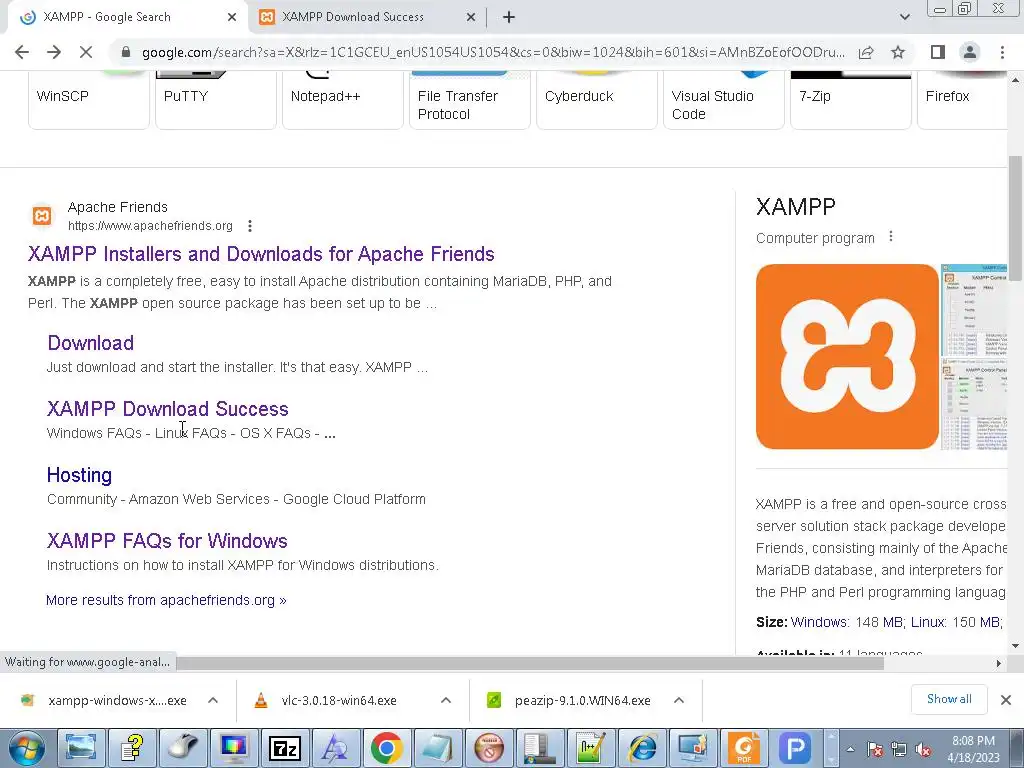Open the three-dot options for the Apache Friends result
The image size is (1024, 768).
coord(249,226)
